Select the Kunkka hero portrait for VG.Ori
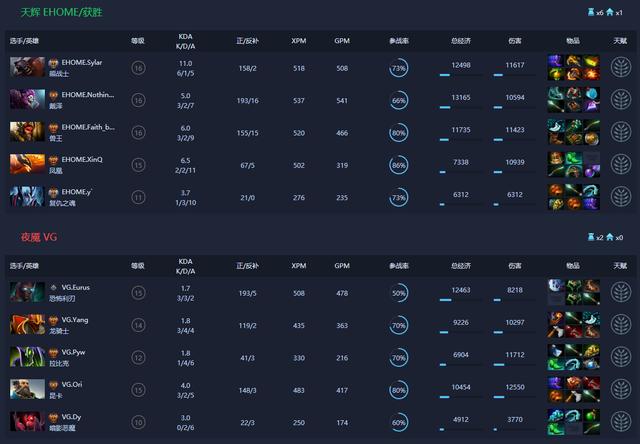Image resolution: width=640 pixels, height=444 pixels. 27,389
